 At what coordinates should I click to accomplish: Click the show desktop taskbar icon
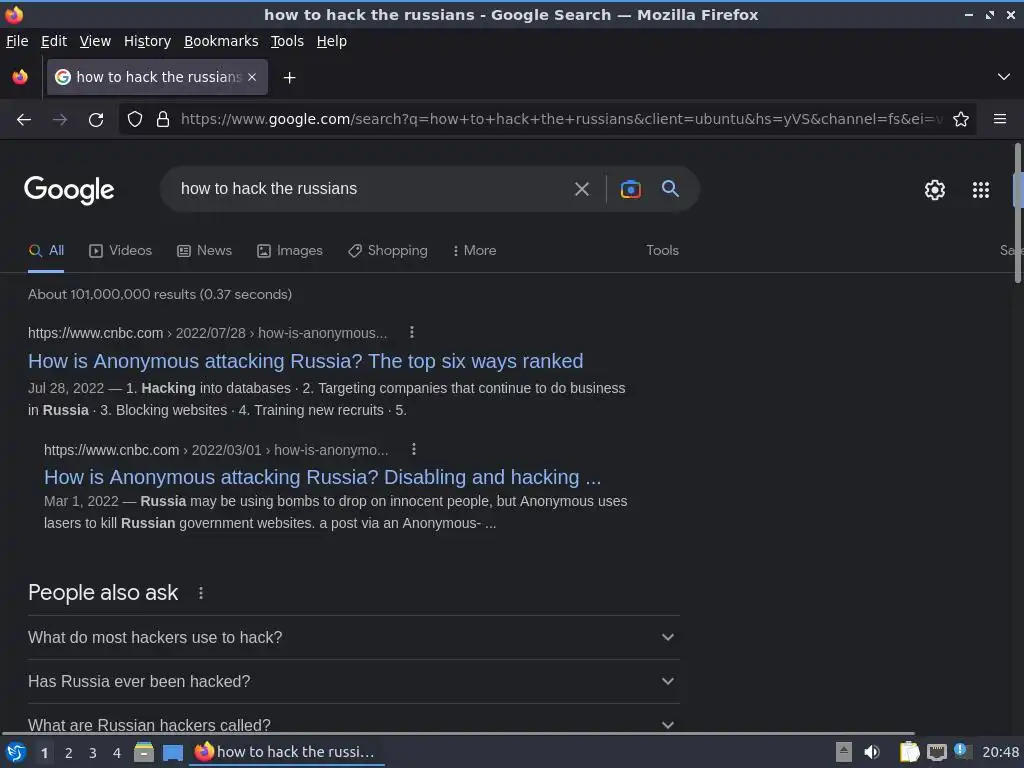(172, 753)
